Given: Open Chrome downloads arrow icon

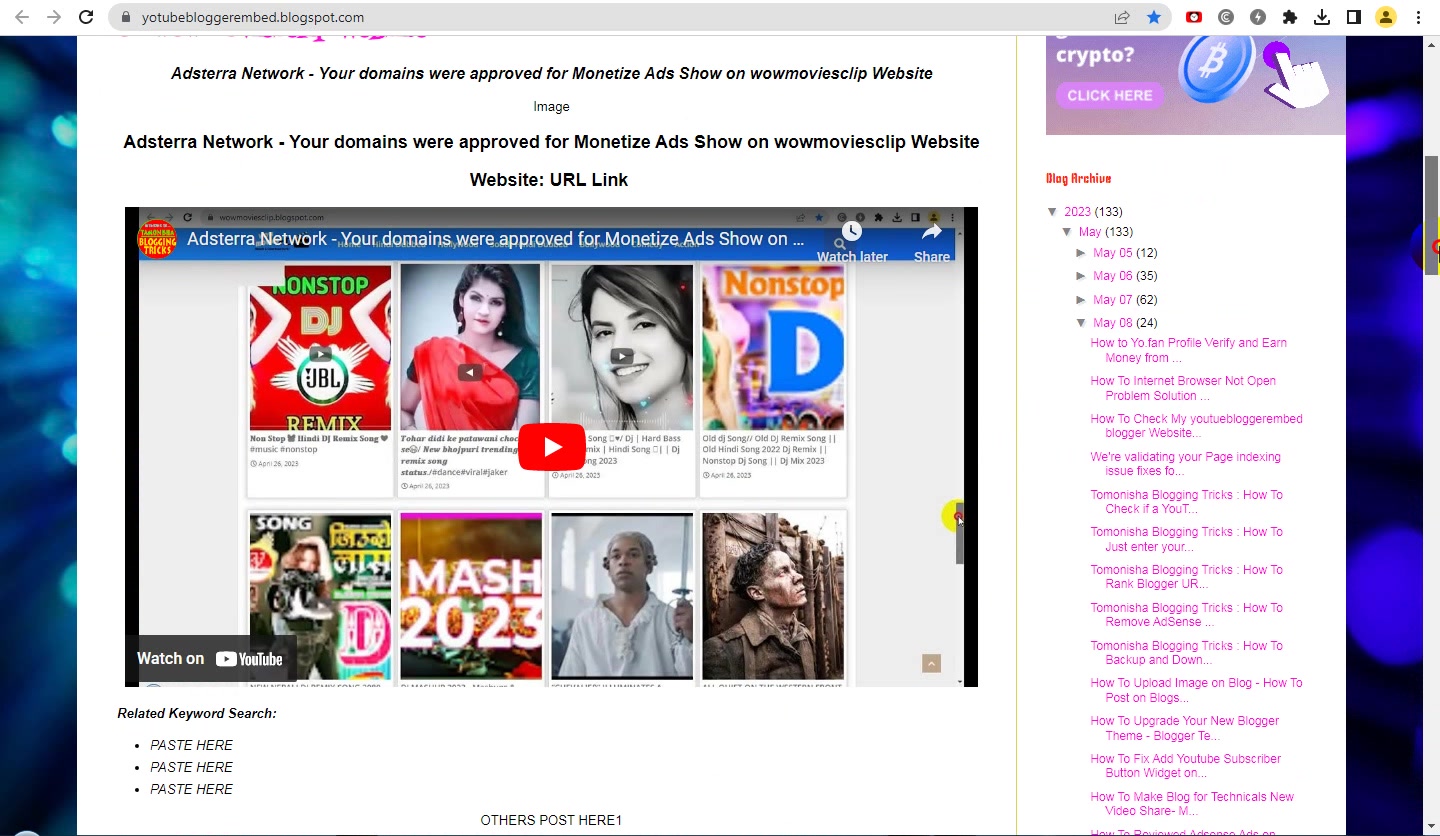Looking at the screenshot, I should pos(1322,17).
